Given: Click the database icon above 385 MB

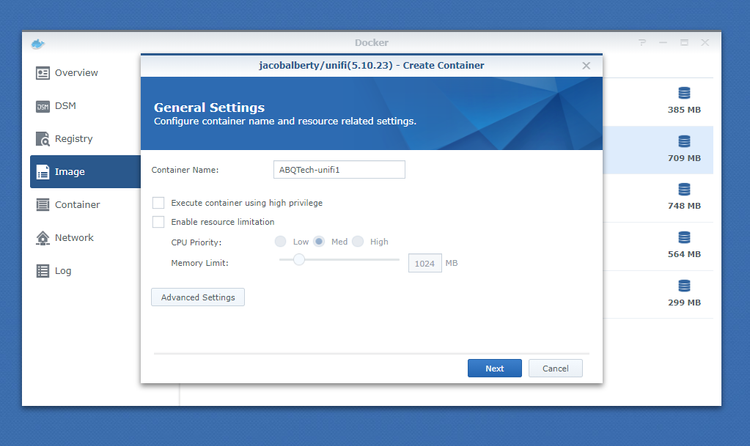Looking at the screenshot, I should click(684, 93).
